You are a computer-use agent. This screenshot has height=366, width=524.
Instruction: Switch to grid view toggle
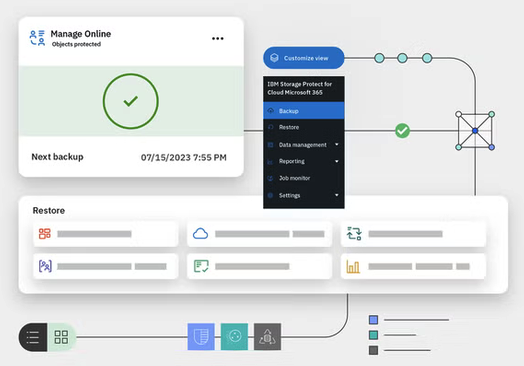(x=61, y=337)
